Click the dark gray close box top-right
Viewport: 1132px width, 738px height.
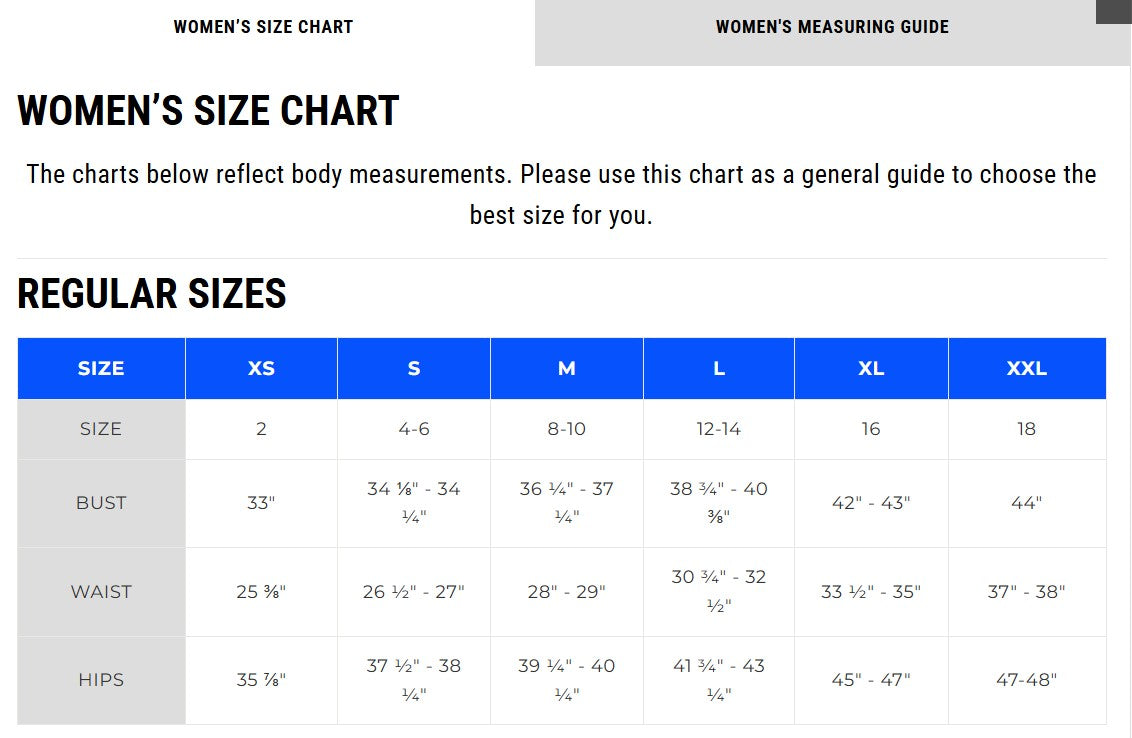tap(1113, 11)
